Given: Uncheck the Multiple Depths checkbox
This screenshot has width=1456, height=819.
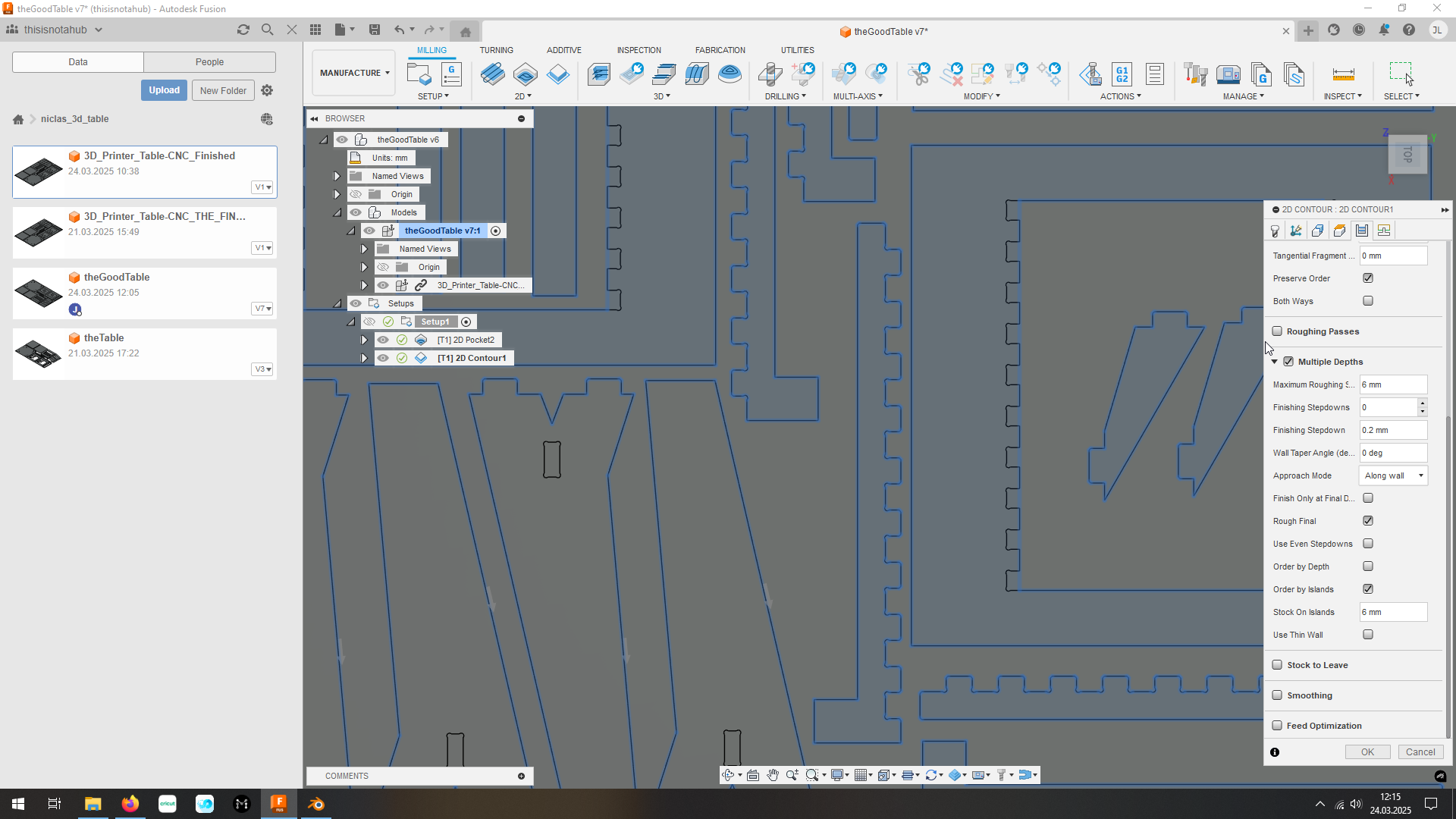Looking at the screenshot, I should 1288,362.
